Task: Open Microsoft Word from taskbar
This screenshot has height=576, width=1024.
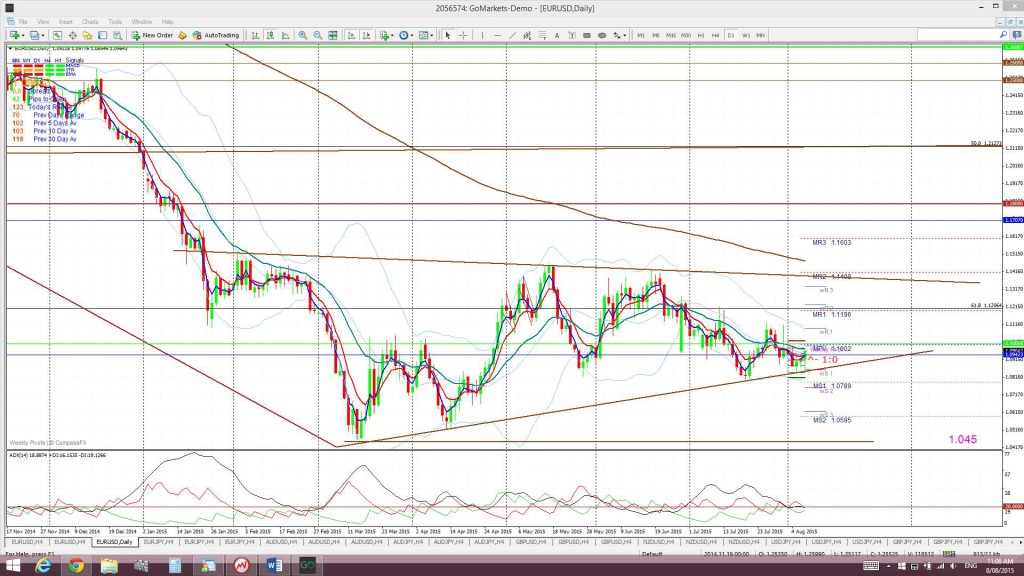Action: click(x=274, y=566)
